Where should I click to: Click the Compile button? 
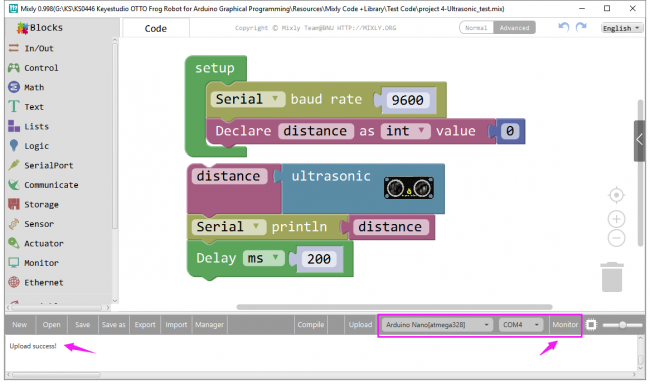click(310, 325)
